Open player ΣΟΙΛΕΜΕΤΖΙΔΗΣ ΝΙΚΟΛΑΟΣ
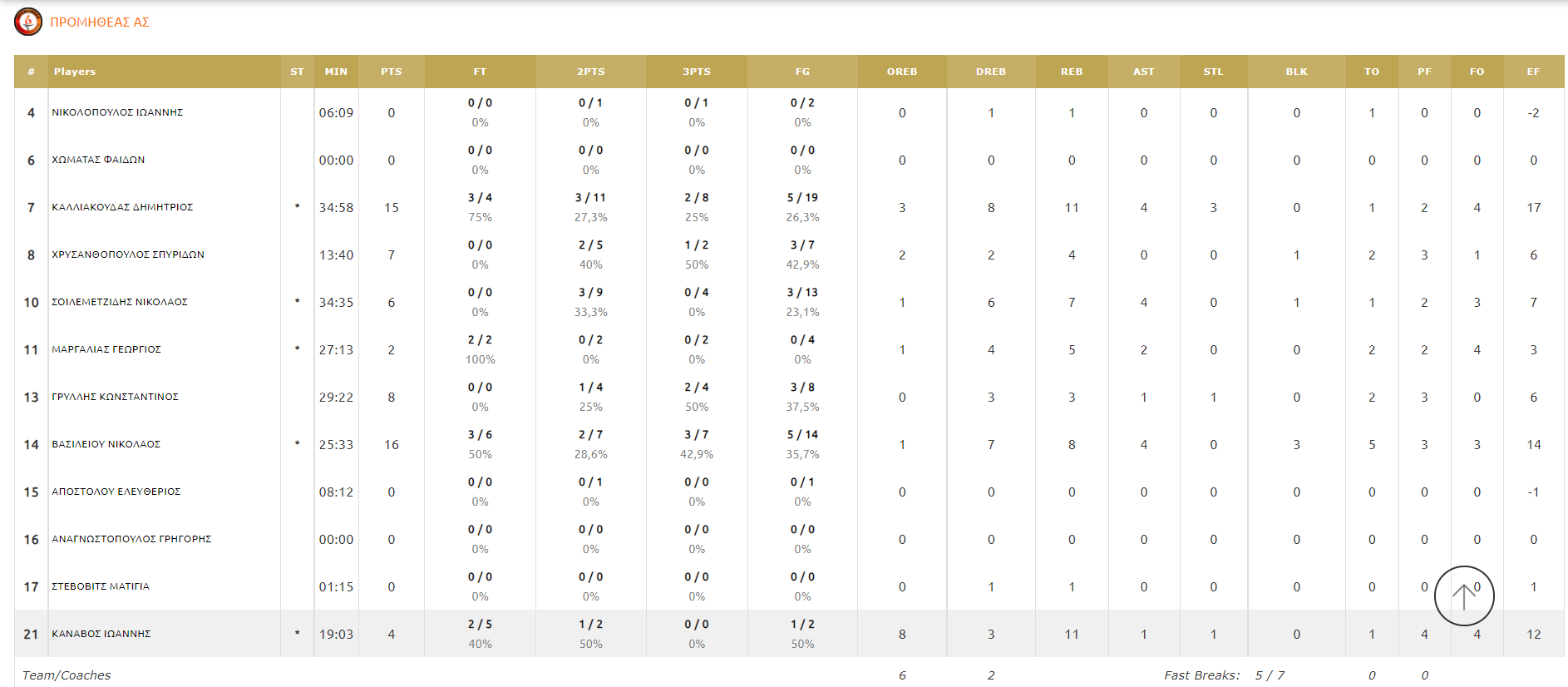Screen dimensions: 1568x687 [120, 302]
